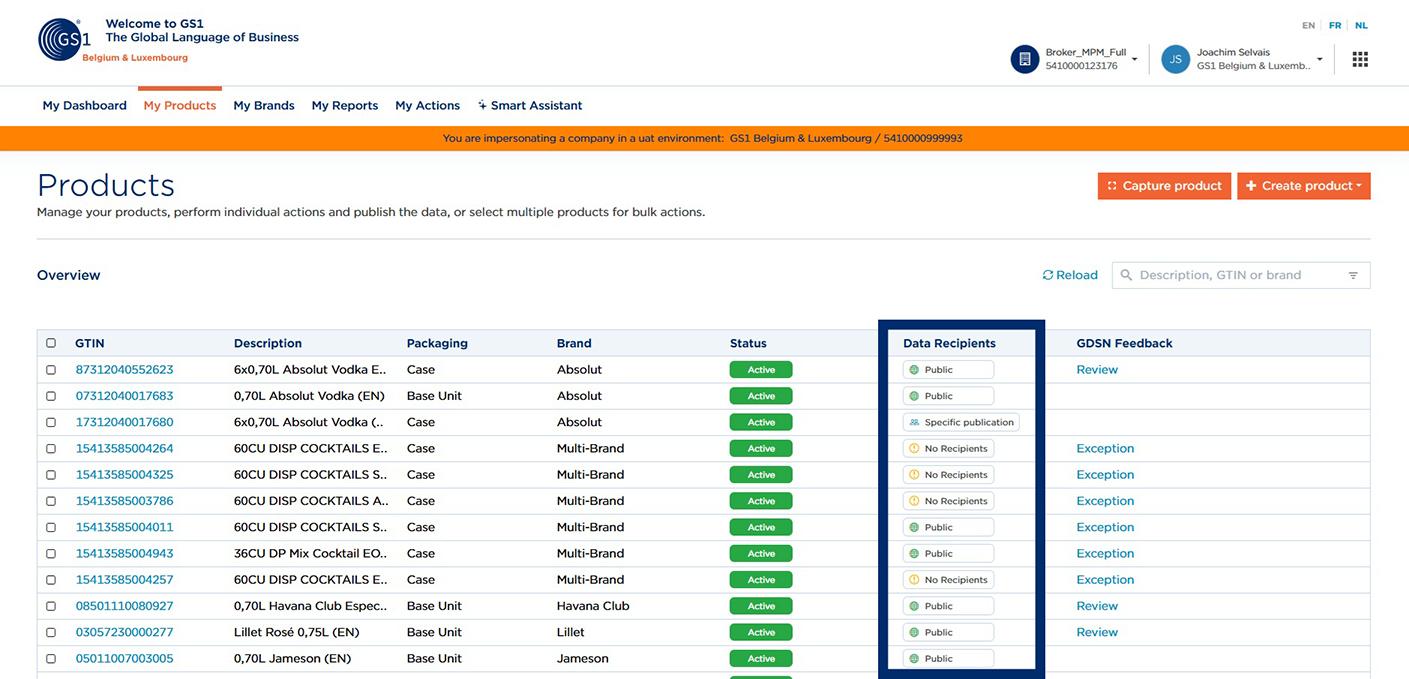Click the No Recipients badge for GTIN 15413585004264
1409x679 pixels.
(948, 449)
